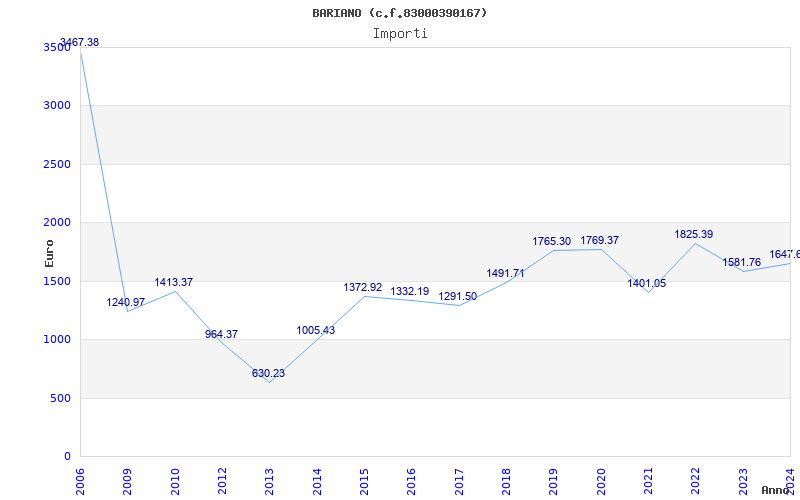Click the 2022 year label
Screen dimensions: 800x500
(696, 482)
